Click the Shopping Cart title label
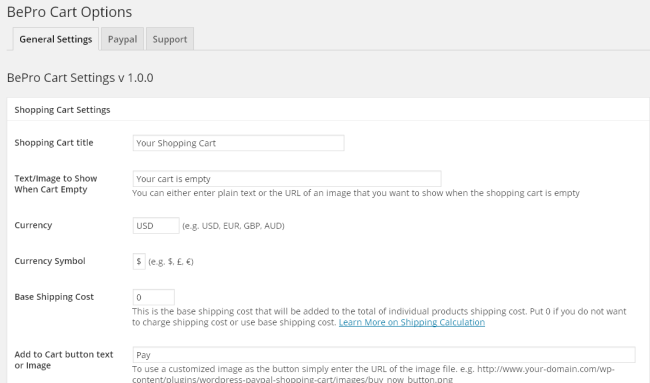The width and height of the screenshot is (650, 383). pyautogui.click(x=54, y=143)
